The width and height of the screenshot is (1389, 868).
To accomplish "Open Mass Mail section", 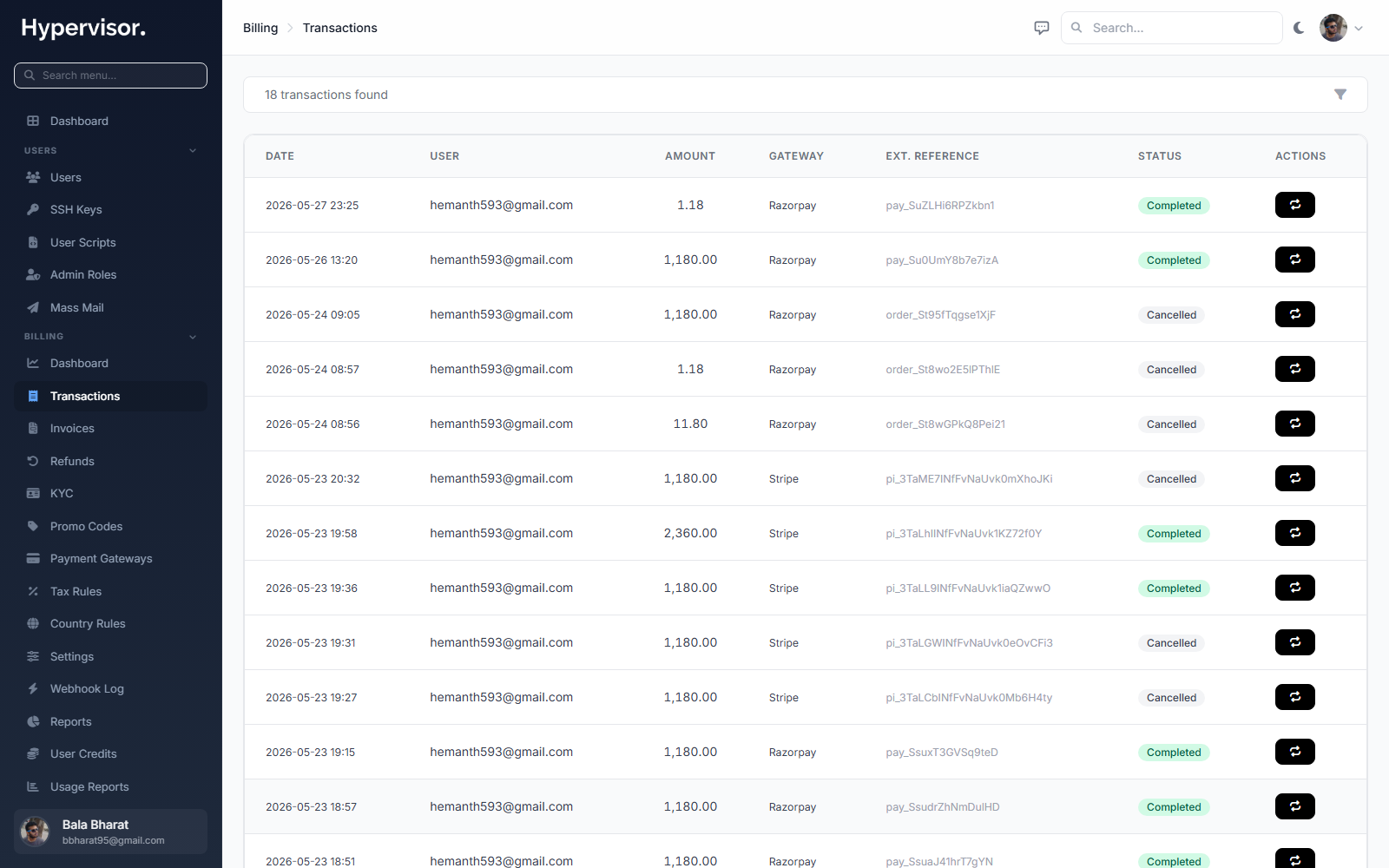I will point(110,307).
